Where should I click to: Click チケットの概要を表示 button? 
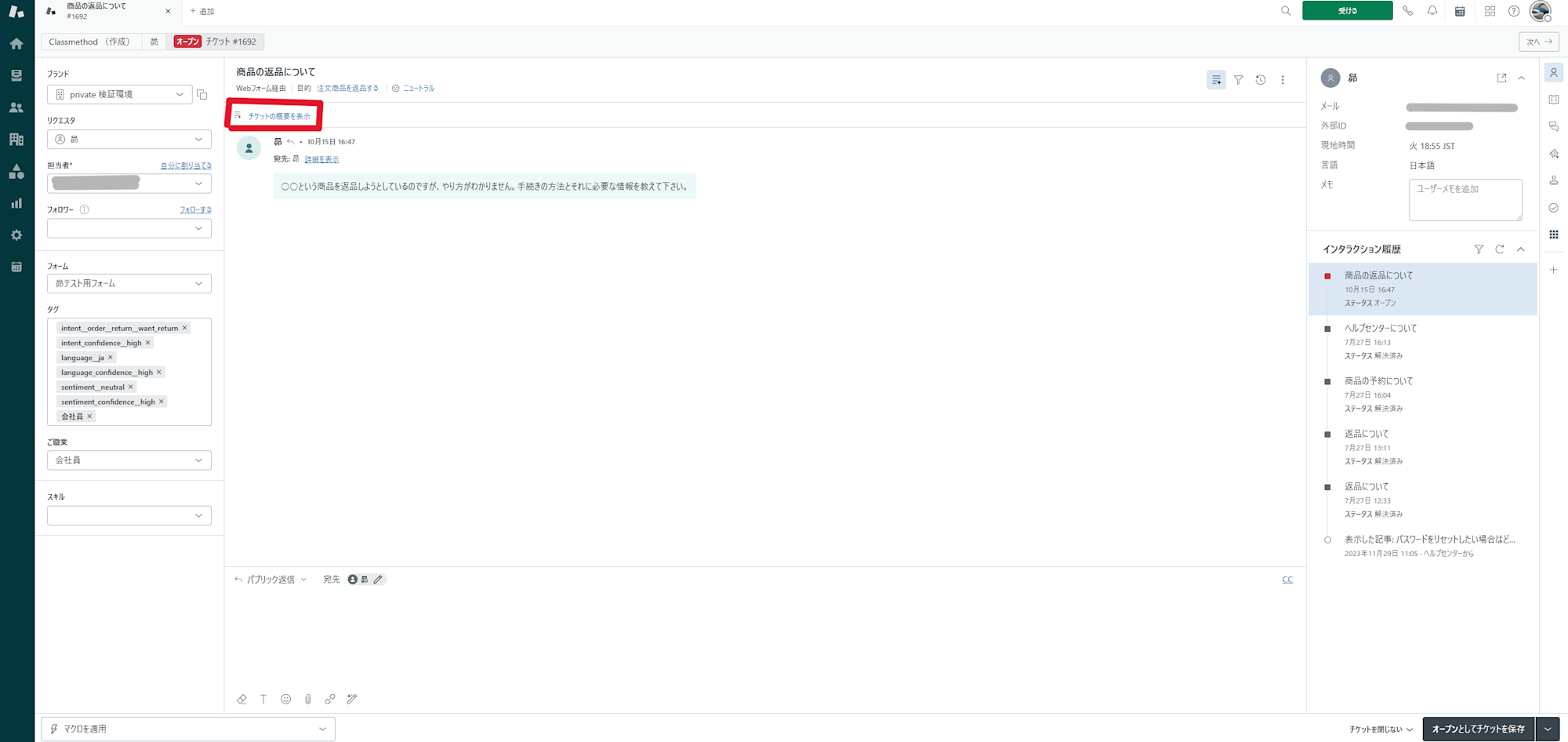point(274,116)
